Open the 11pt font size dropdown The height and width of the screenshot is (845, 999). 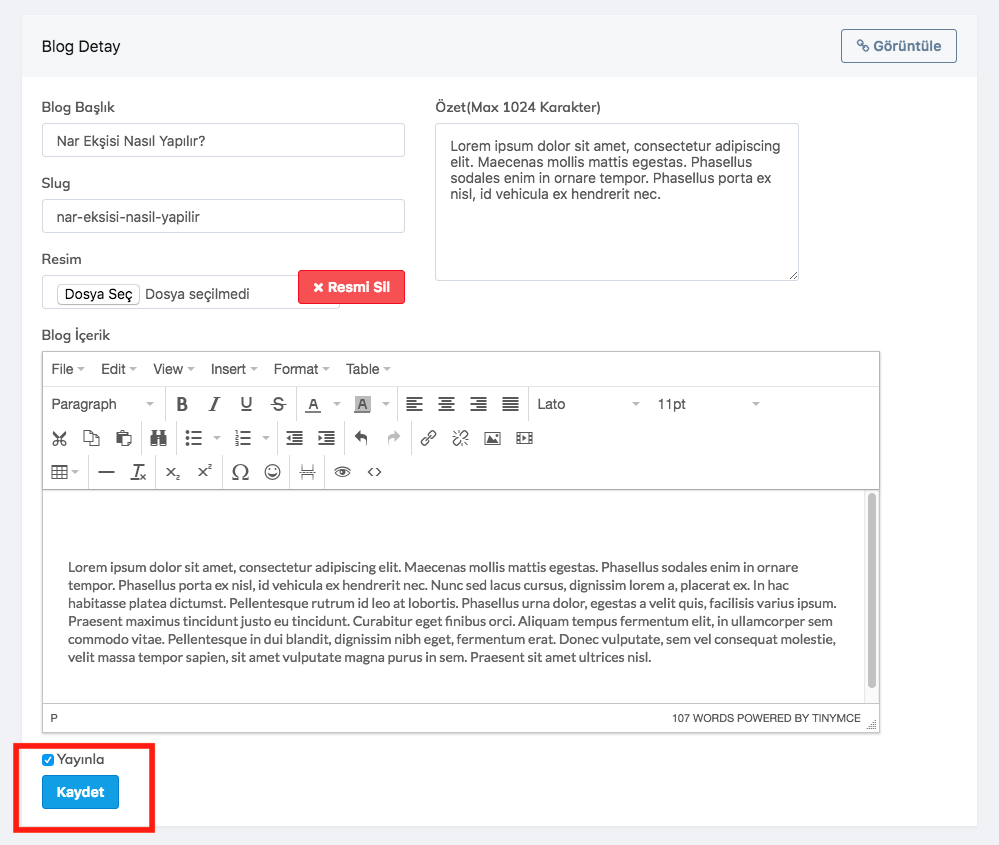tap(708, 404)
